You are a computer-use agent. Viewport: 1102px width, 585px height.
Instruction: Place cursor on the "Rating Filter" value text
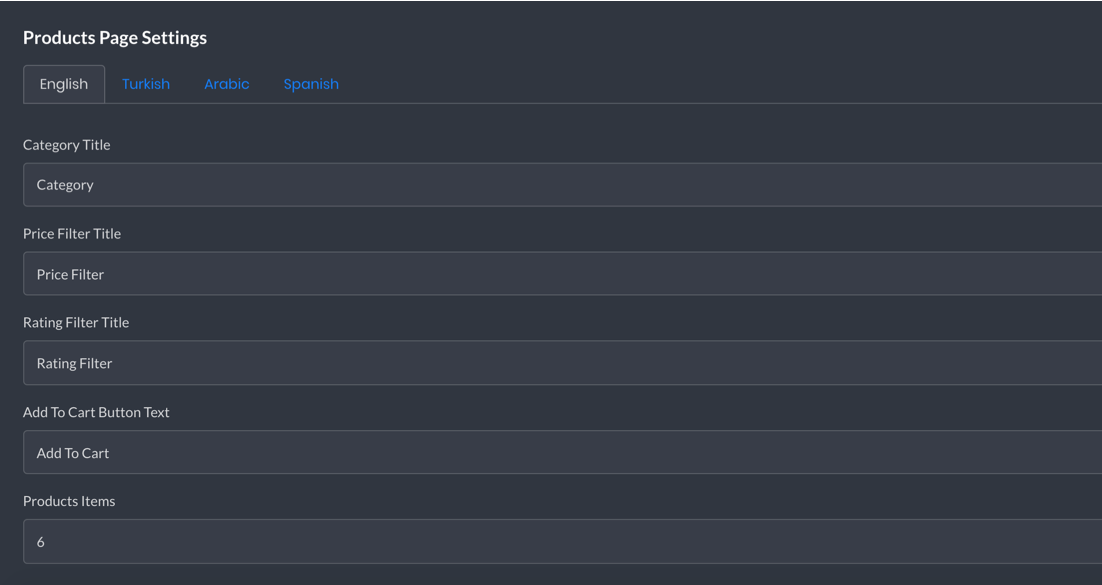(74, 364)
